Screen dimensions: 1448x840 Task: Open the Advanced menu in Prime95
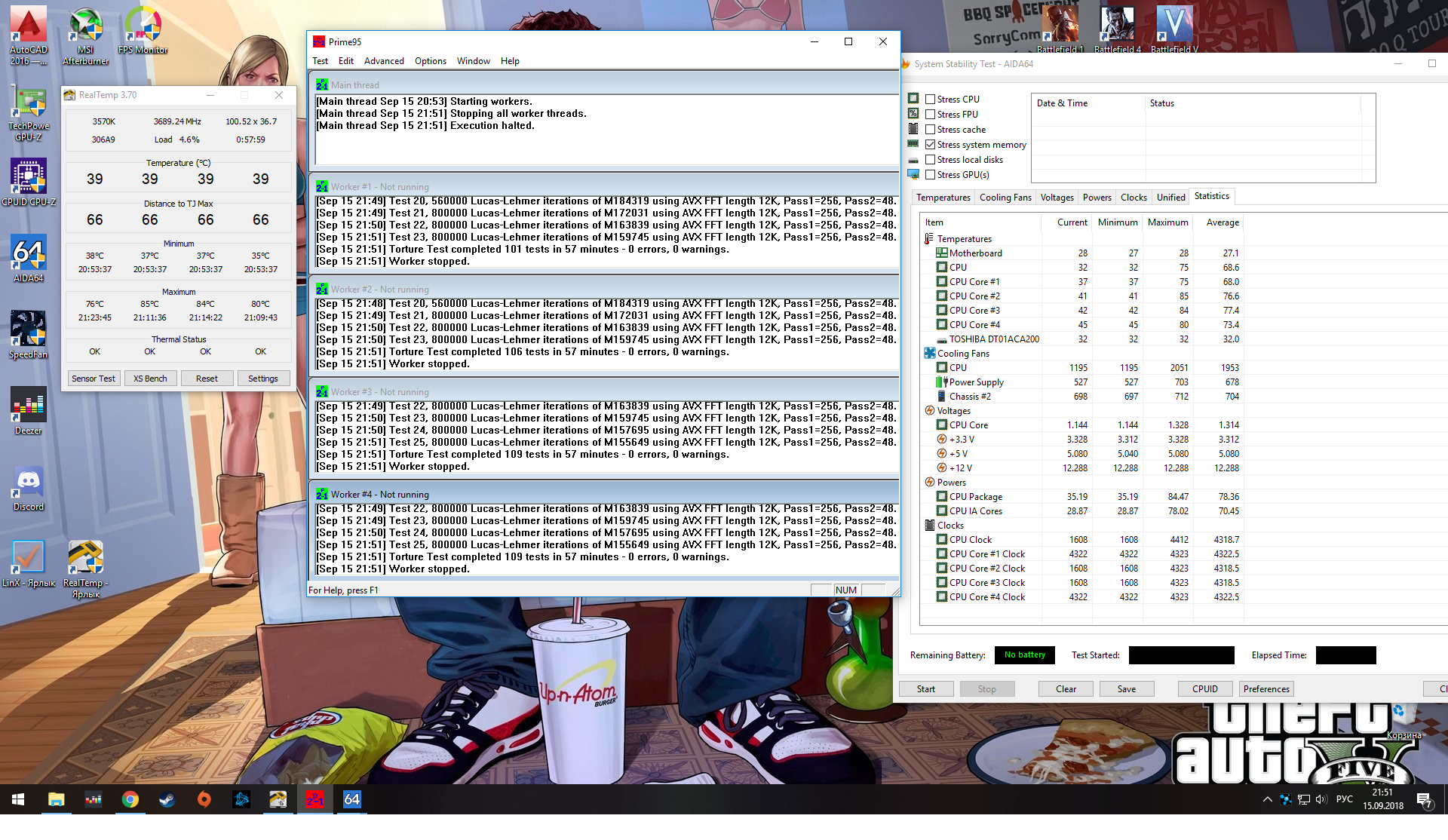pyautogui.click(x=384, y=61)
